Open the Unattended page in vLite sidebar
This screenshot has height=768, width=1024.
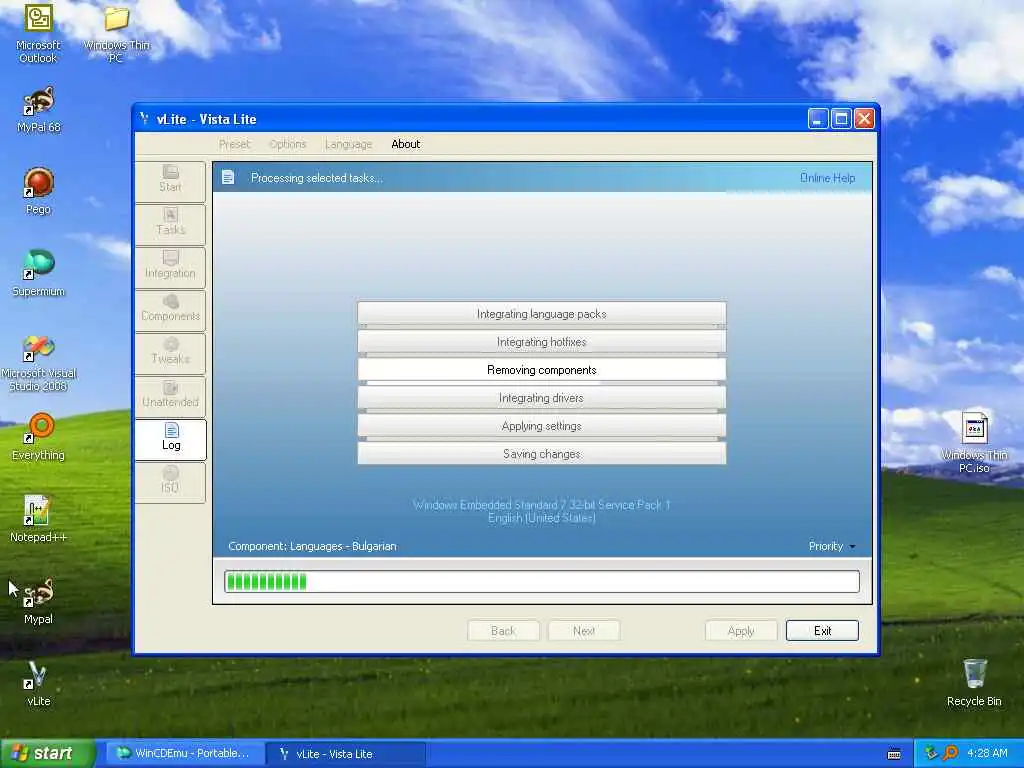(170, 395)
